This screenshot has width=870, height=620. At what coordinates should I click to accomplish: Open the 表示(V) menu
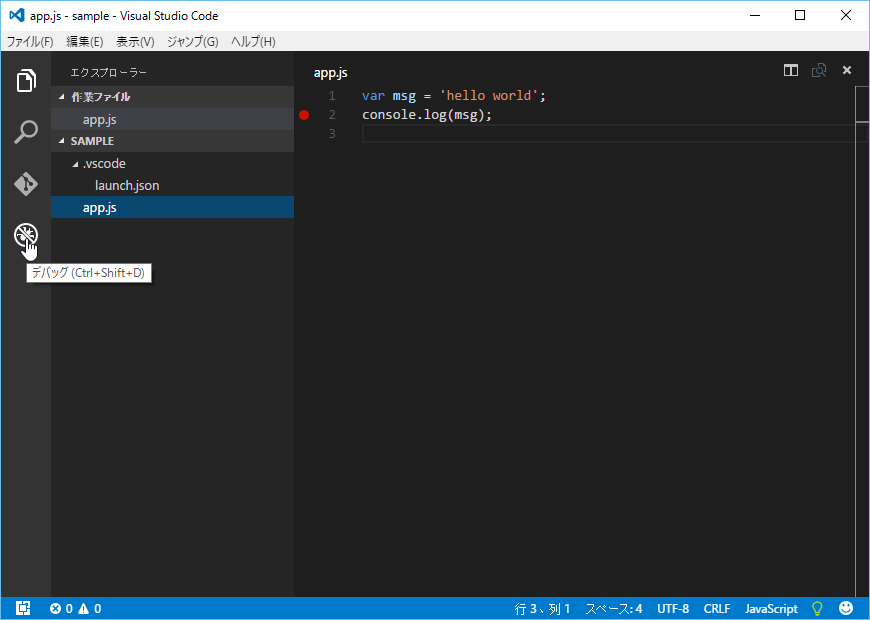(x=135, y=41)
